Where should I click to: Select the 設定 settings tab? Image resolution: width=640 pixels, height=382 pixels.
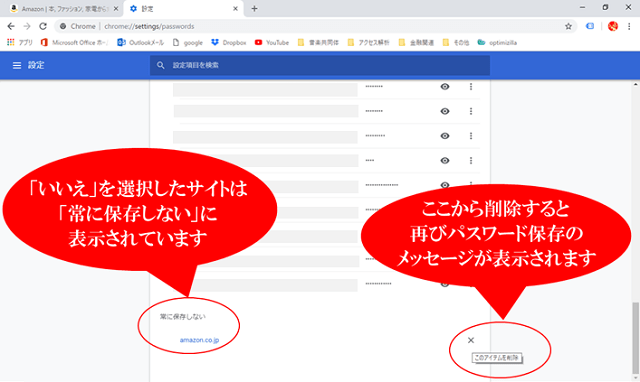click(x=184, y=9)
